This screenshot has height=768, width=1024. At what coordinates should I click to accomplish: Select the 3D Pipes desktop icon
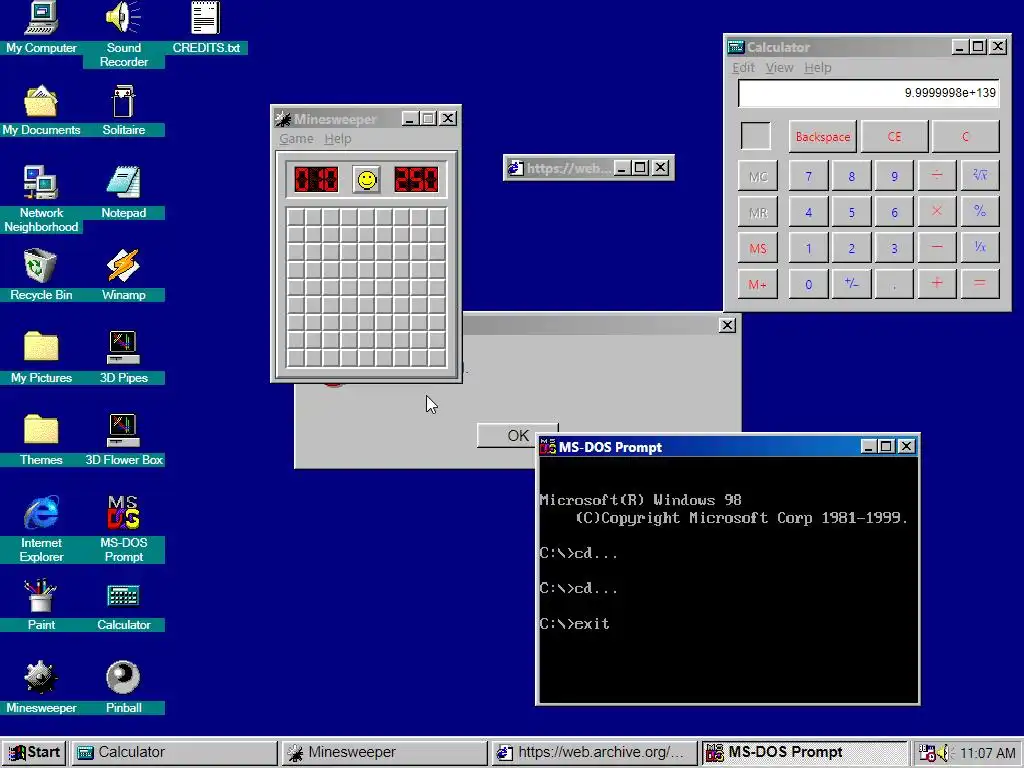[123, 357]
